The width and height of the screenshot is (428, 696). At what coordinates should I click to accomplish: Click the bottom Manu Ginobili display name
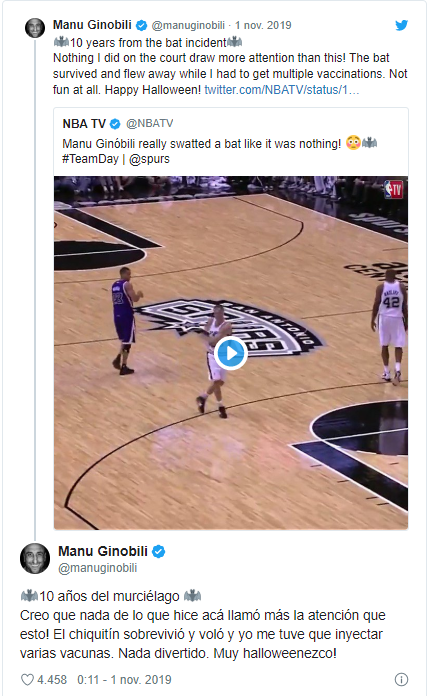coord(103,551)
